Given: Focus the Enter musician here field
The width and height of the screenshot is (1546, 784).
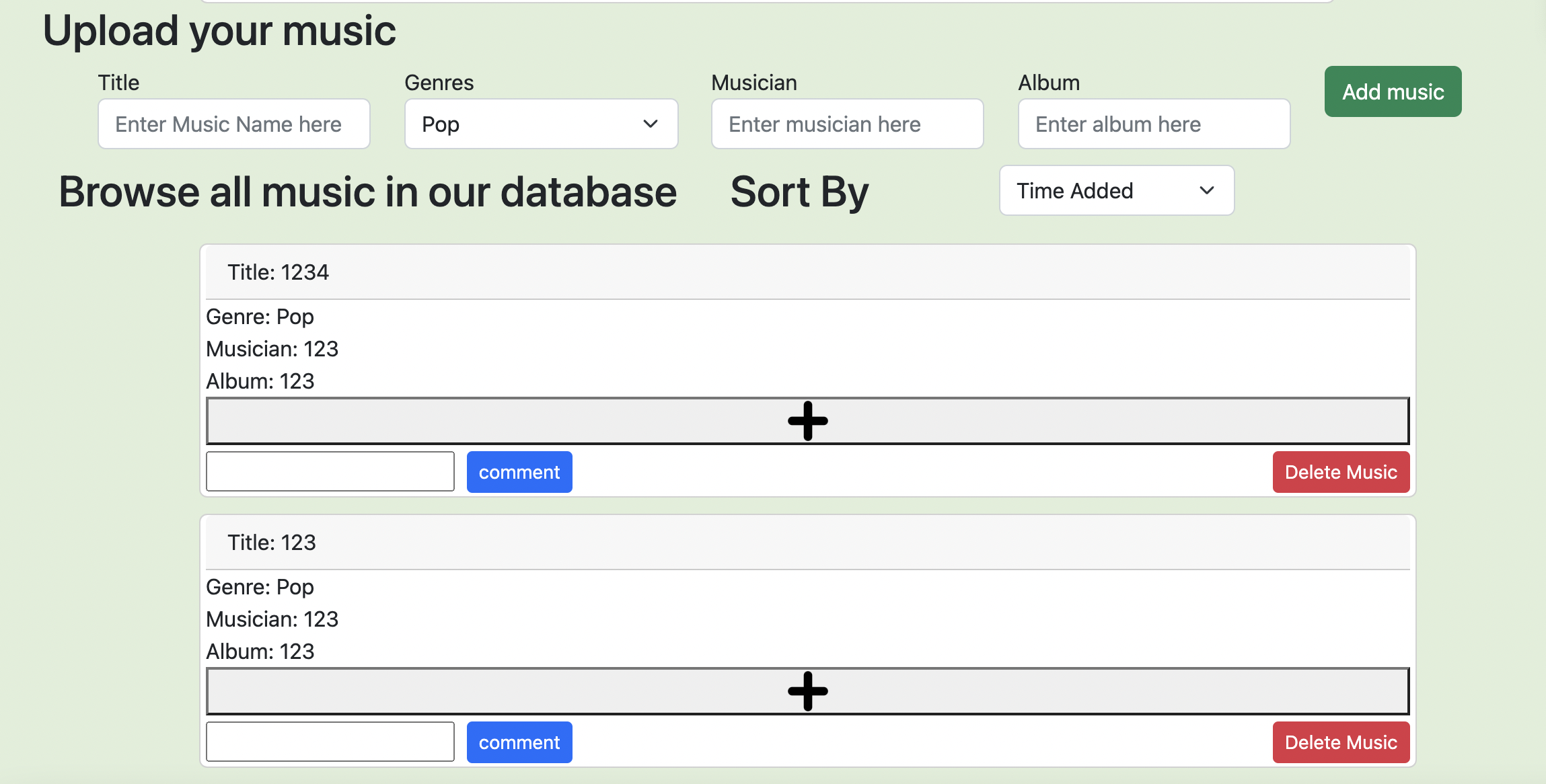Looking at the screenshot, I should [x=847, y=124].
